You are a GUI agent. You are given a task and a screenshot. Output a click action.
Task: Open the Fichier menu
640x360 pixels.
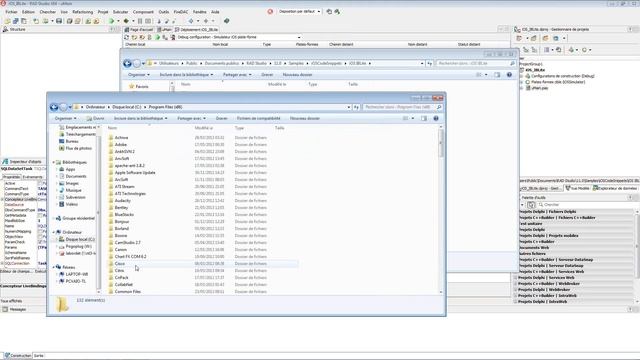click(x=11, y=12)
